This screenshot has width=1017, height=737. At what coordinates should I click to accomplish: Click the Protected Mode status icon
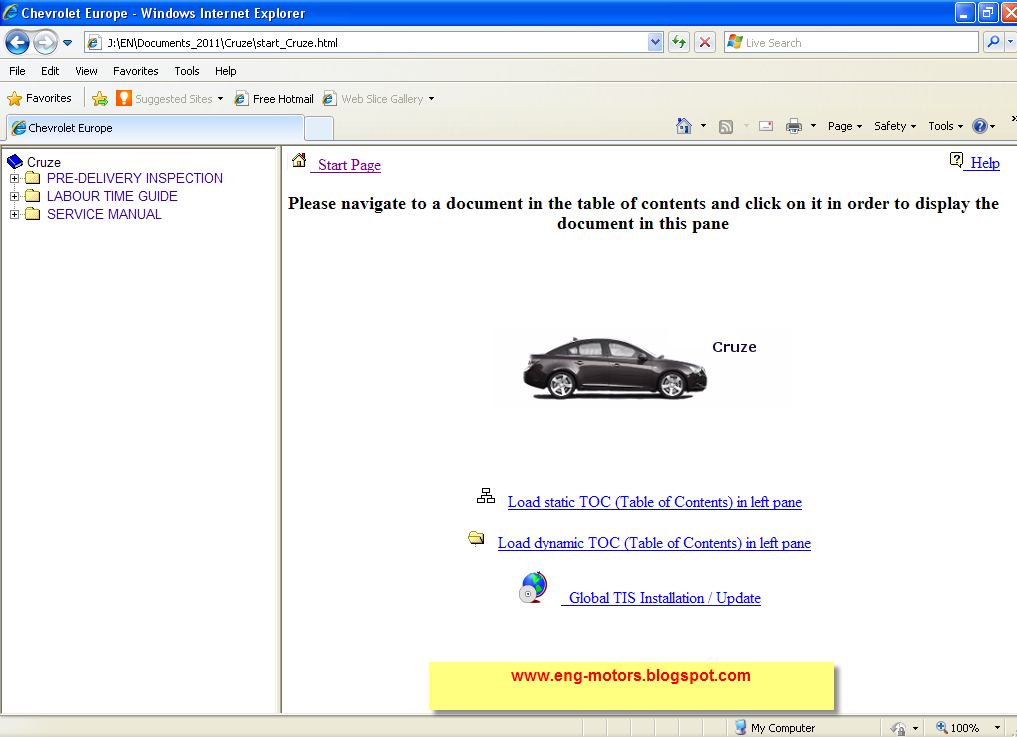(x=898, y=729)
